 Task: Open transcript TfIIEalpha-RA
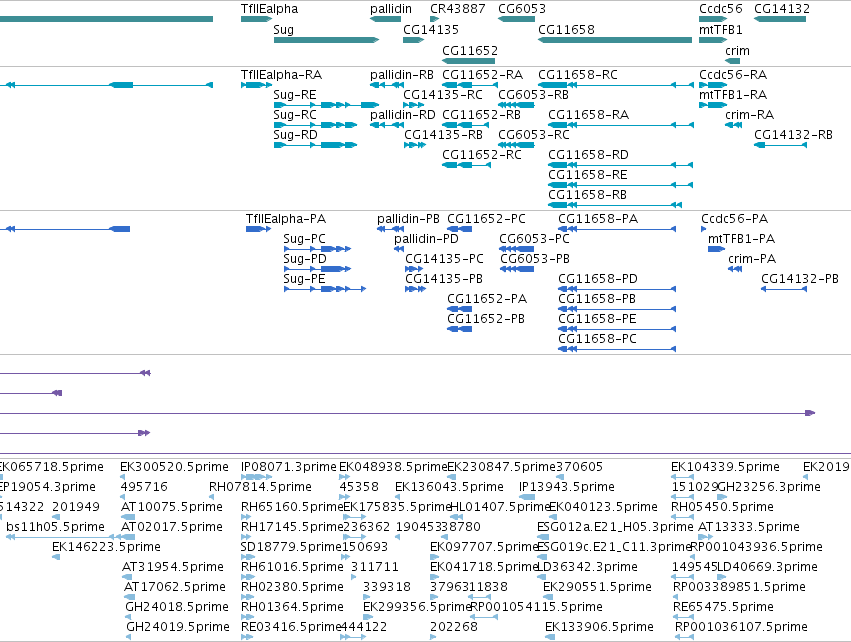pos(282,74)
